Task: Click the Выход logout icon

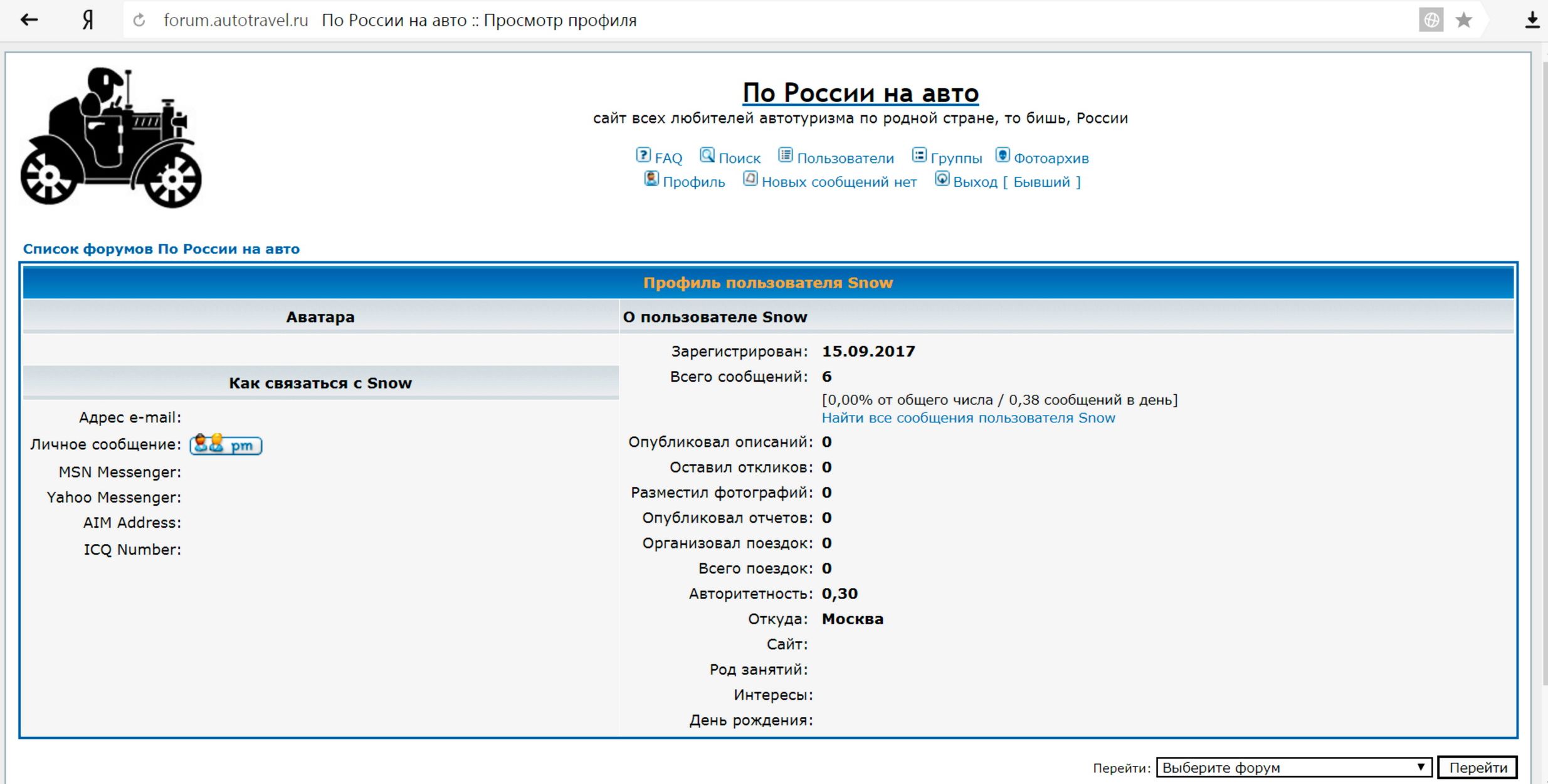Action: (942, 179)
